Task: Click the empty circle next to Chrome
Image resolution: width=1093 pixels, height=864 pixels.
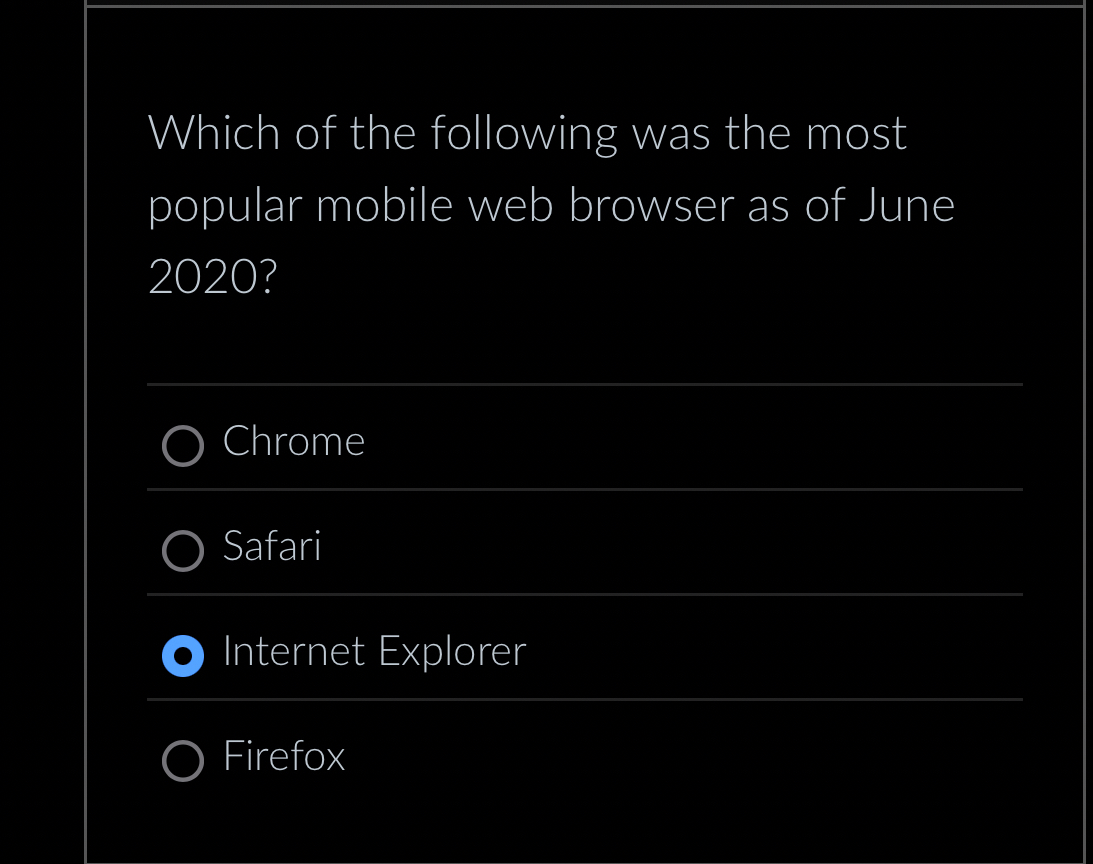Action: pyautogui.click(x=183, y=446)
